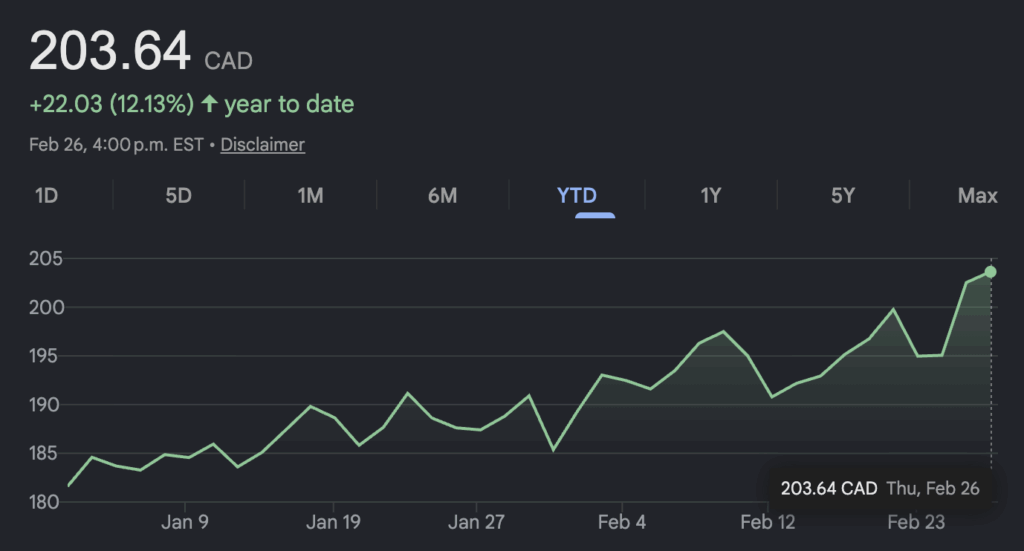Image resolution: width=1024 pixels, height=551 pixels.
Task: Click the Feb 4 date axis label
Action: click(x=621, y=522)
